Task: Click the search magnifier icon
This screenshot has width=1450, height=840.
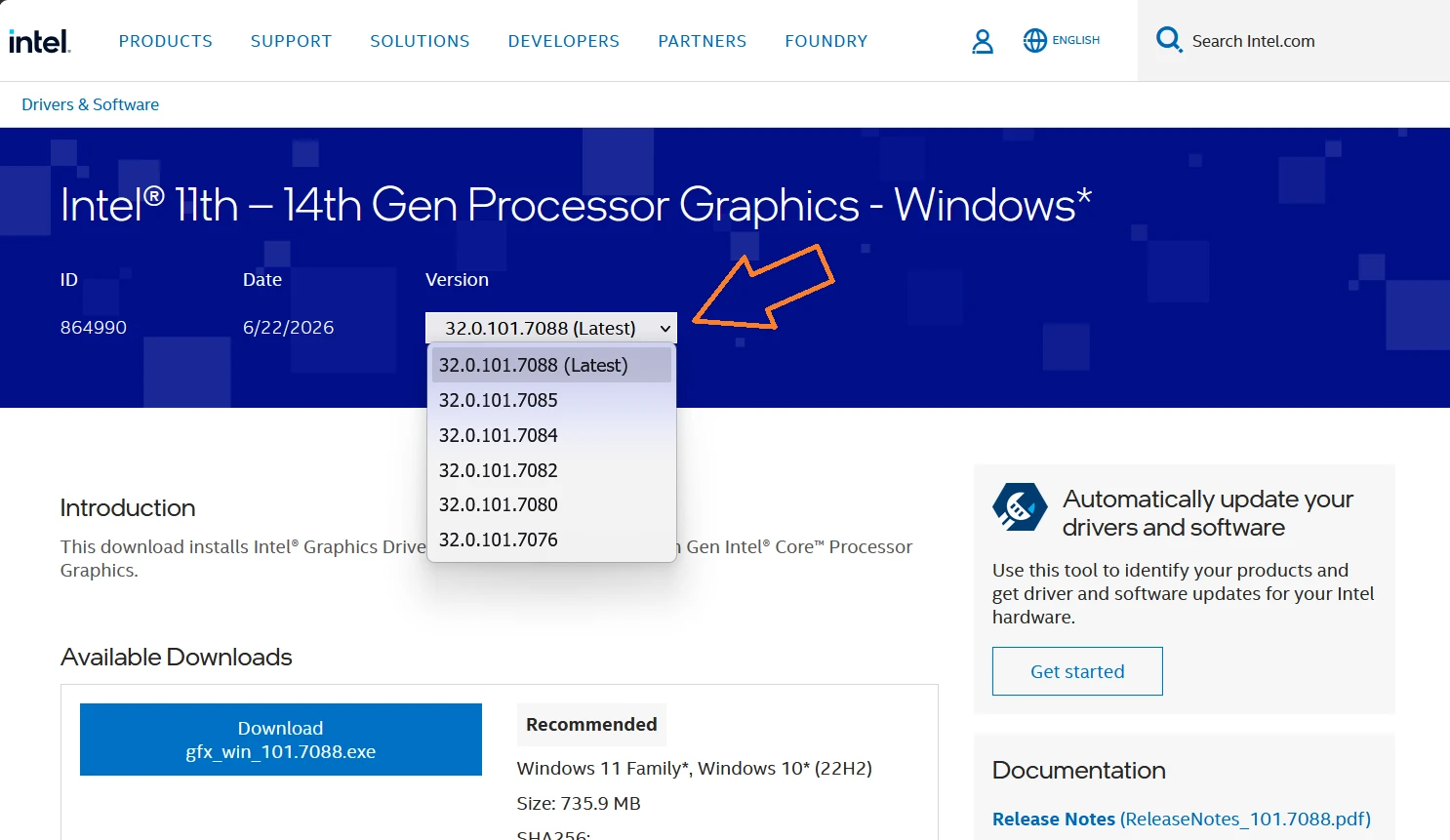Action: [x=1168, y=40]
